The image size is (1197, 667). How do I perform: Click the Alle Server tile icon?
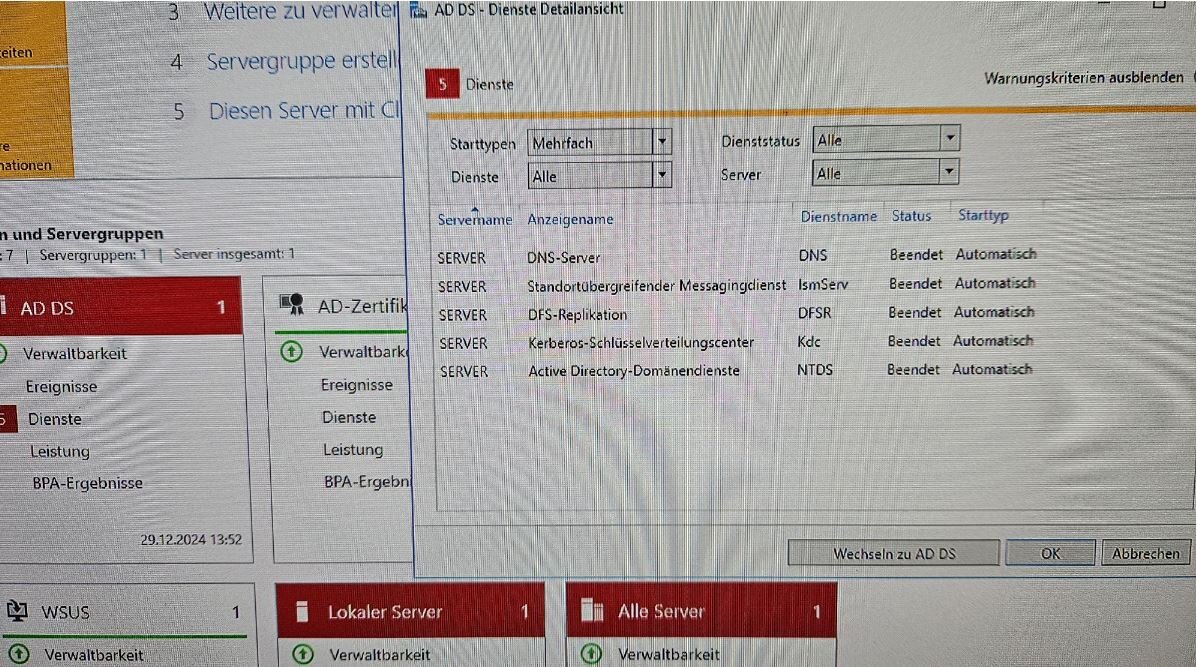(592, 610)
